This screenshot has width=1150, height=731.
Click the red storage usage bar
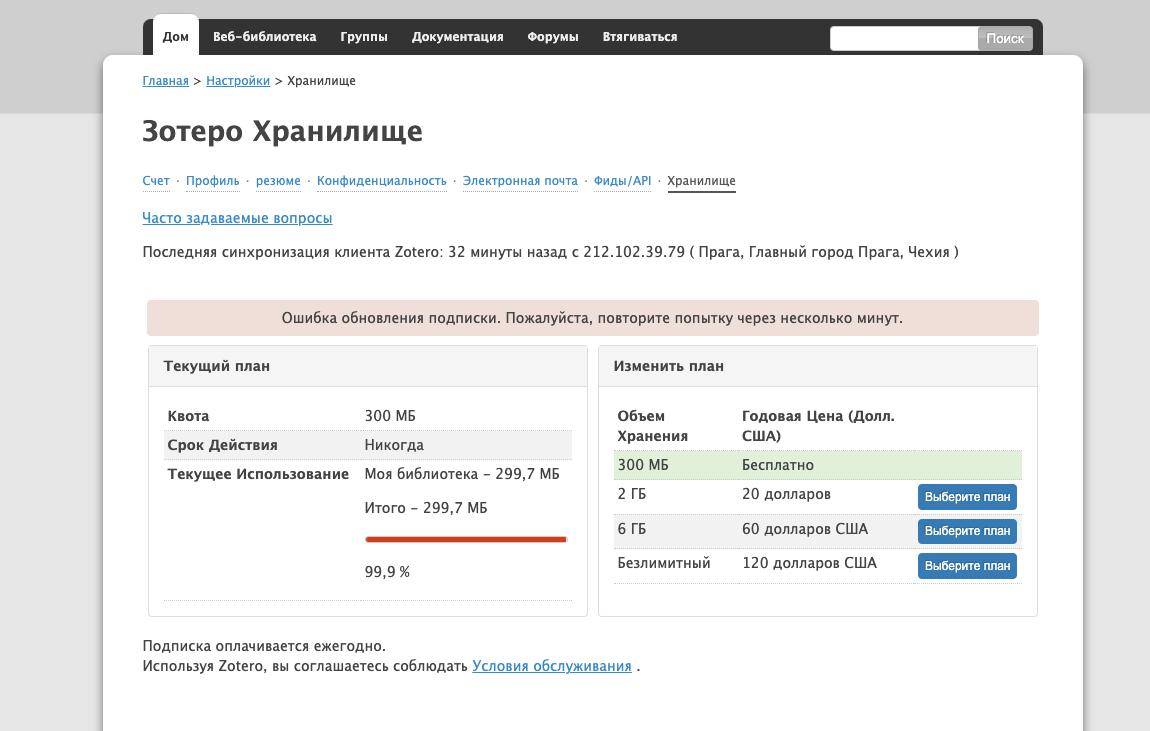click(466, 540)
